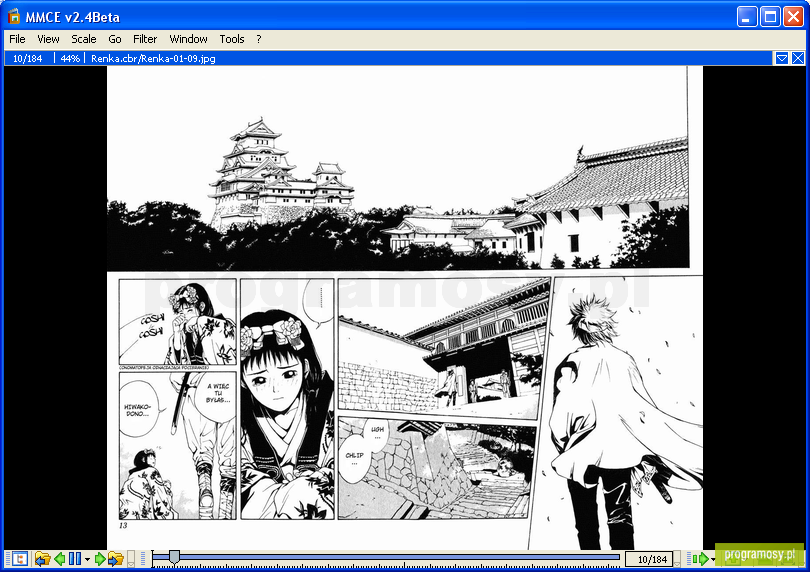Toggle the double-page view icon
810x572 pixels.
(x=75, y=559)
